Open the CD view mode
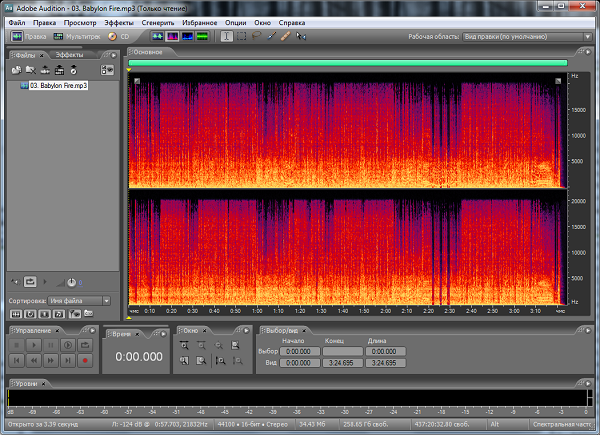The width and height of the screenshot is (600, 435). (x=120, y=36)
